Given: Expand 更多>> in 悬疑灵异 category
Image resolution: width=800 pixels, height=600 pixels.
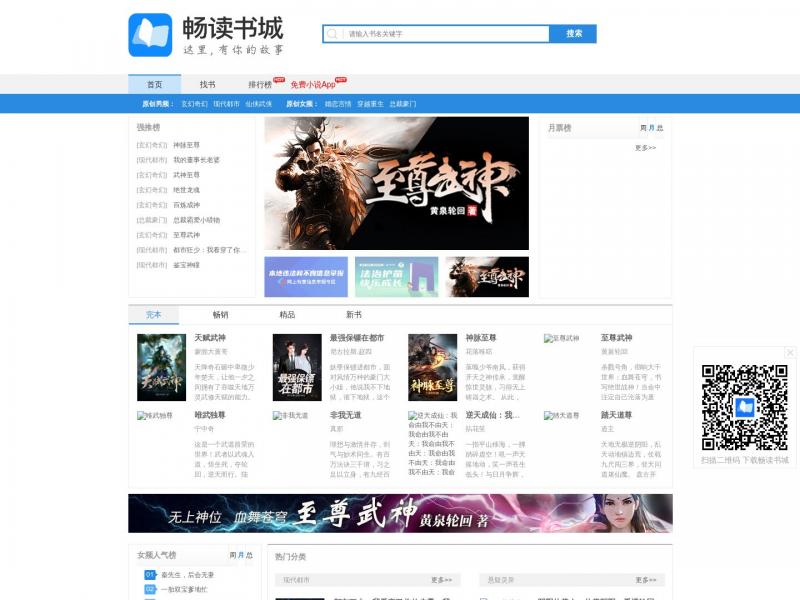Looking at the screenshot, I should tap(645, 580).
